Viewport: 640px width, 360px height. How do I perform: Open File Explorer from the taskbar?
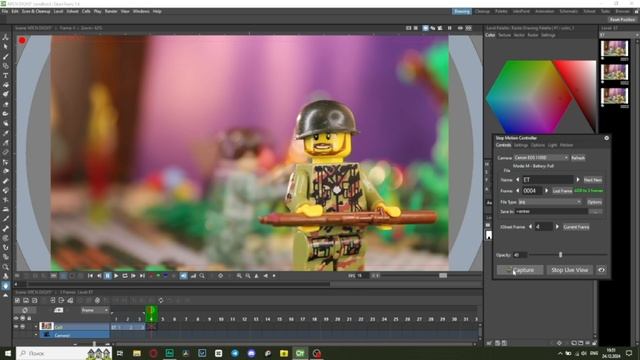click(137, 353)
